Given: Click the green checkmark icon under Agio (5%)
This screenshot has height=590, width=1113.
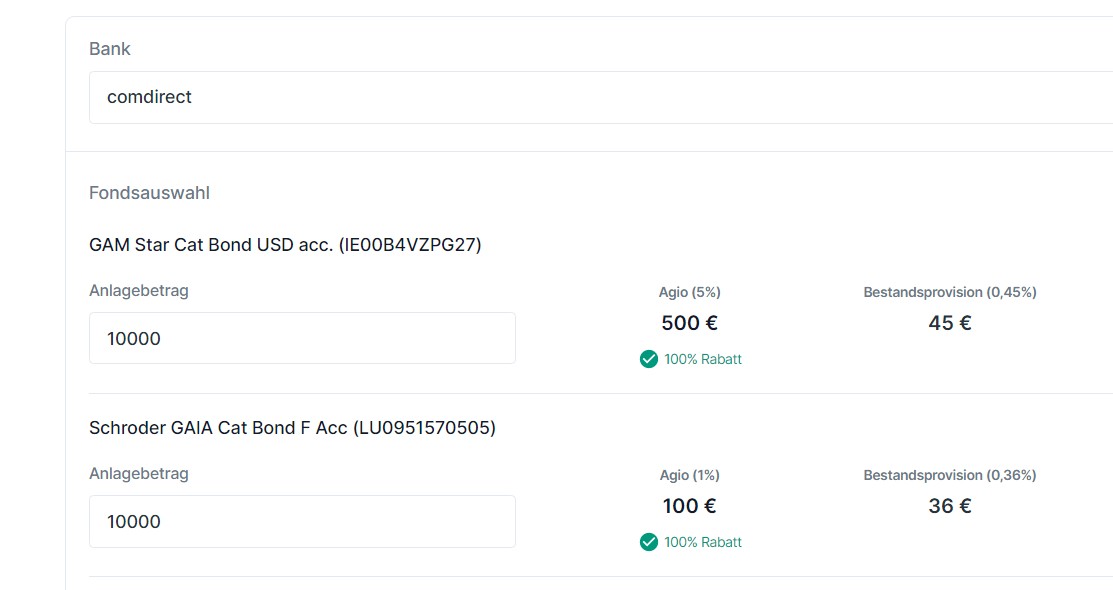Looking at the screenshot, I should coord(649,359).
